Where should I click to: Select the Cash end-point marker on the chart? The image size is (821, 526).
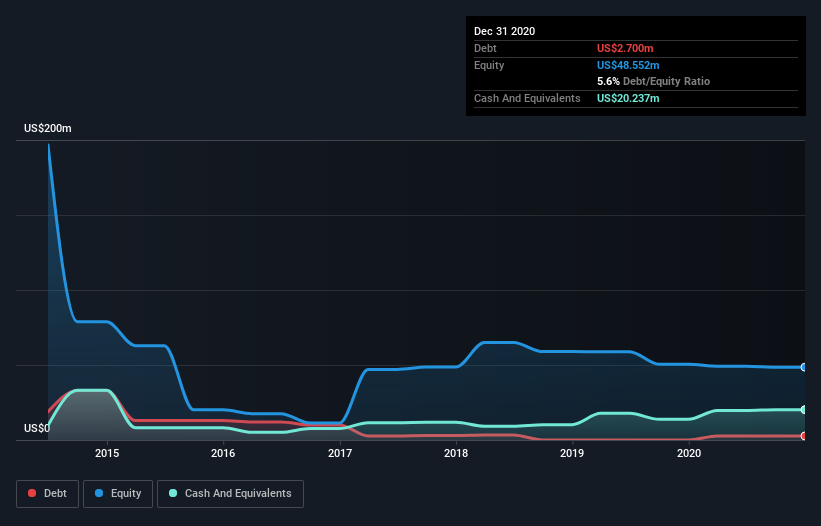click(804, 410)
